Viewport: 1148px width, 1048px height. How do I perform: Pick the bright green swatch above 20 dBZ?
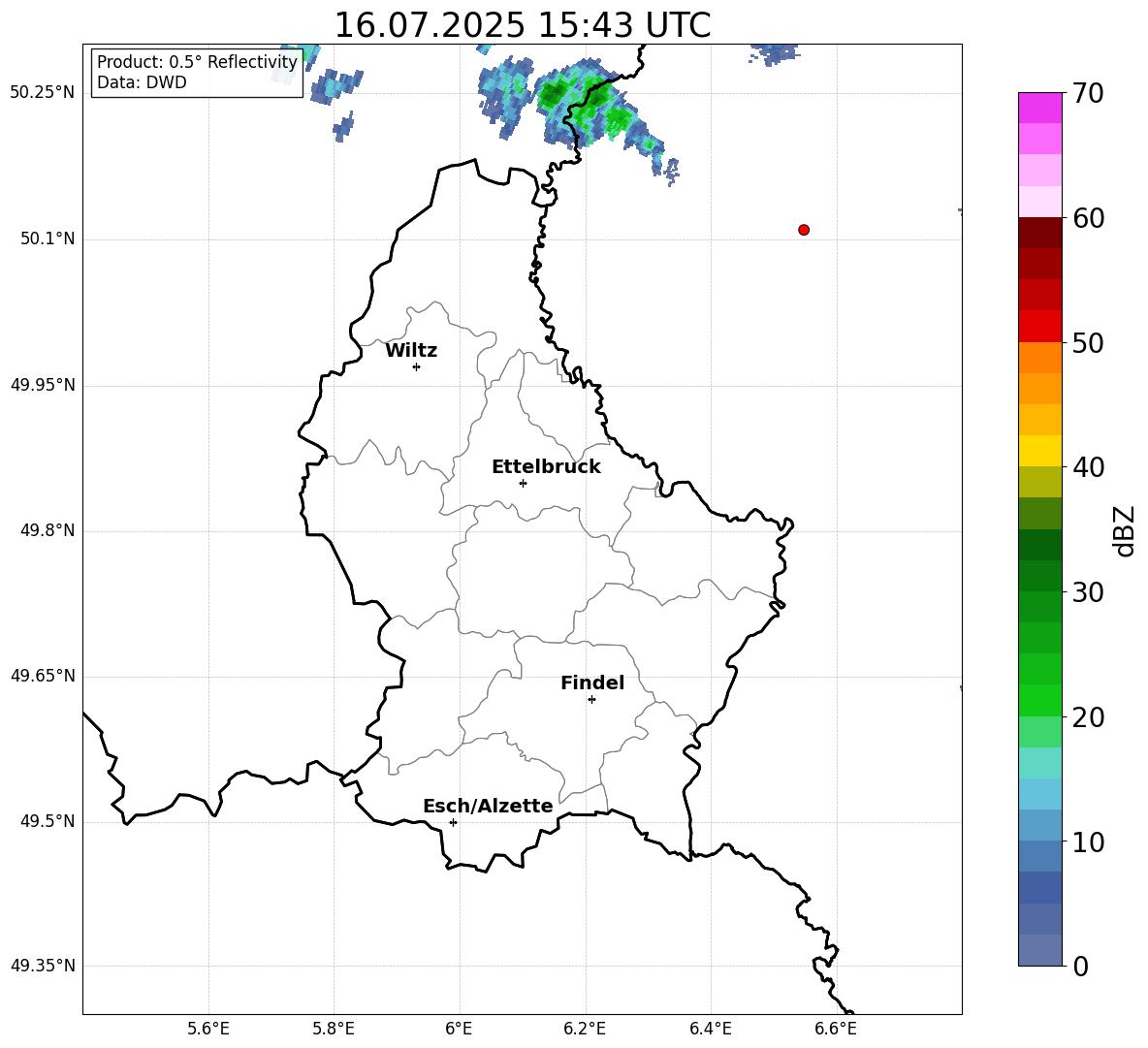(x=1040, y=700)
